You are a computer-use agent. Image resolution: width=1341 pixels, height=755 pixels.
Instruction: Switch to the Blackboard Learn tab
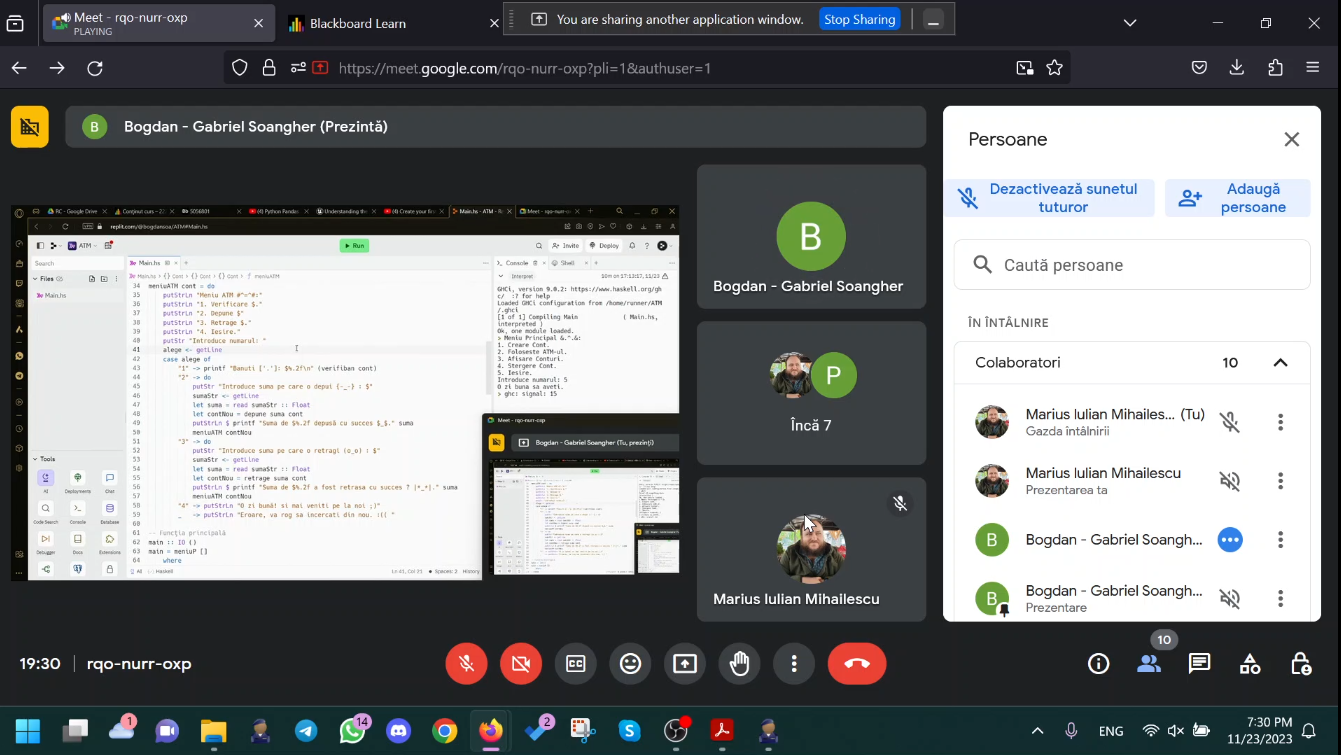click(x=357, y=23)
